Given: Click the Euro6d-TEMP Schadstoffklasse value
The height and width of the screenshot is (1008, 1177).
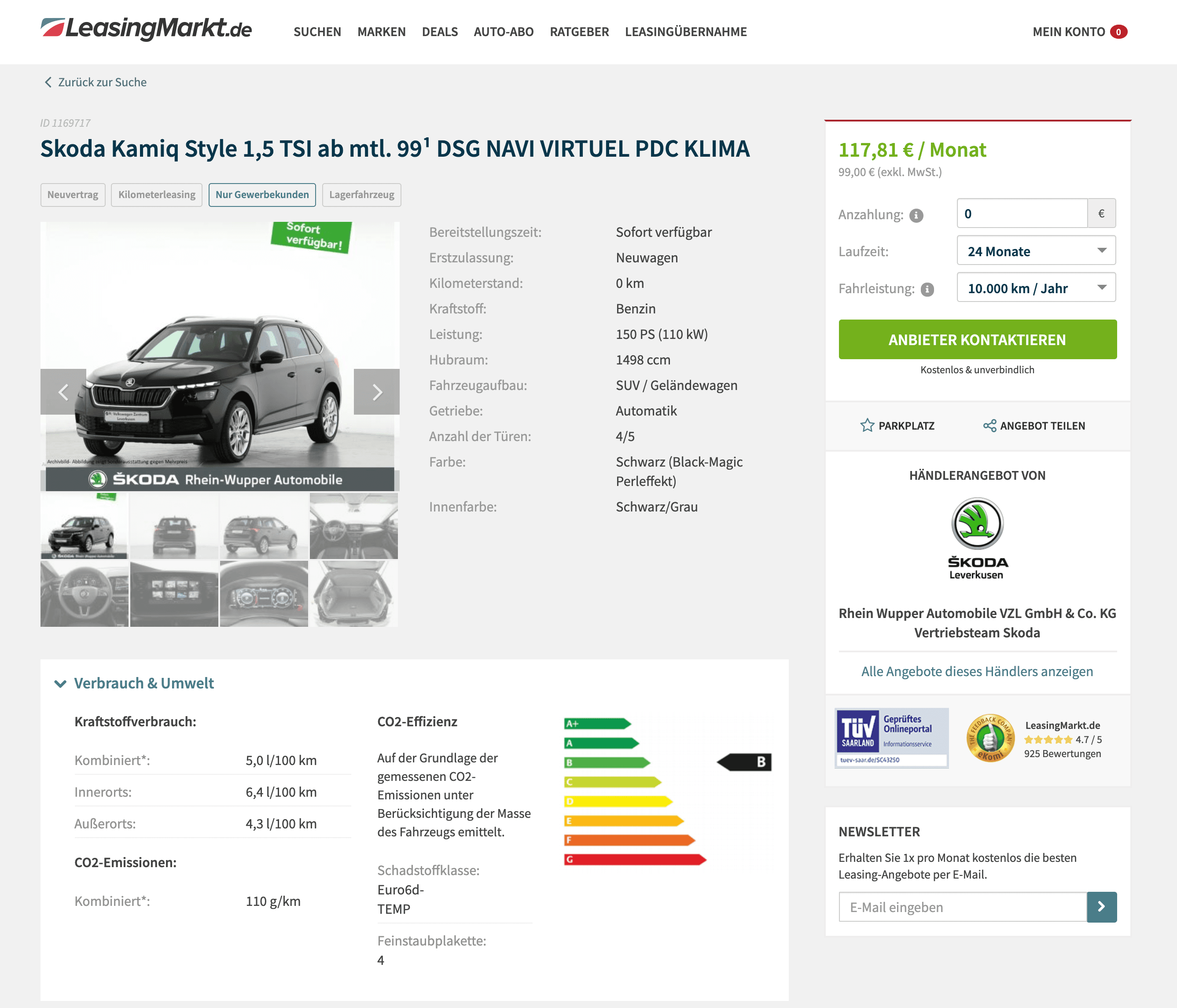Looking at the screenshot, I should coord(401,899).
